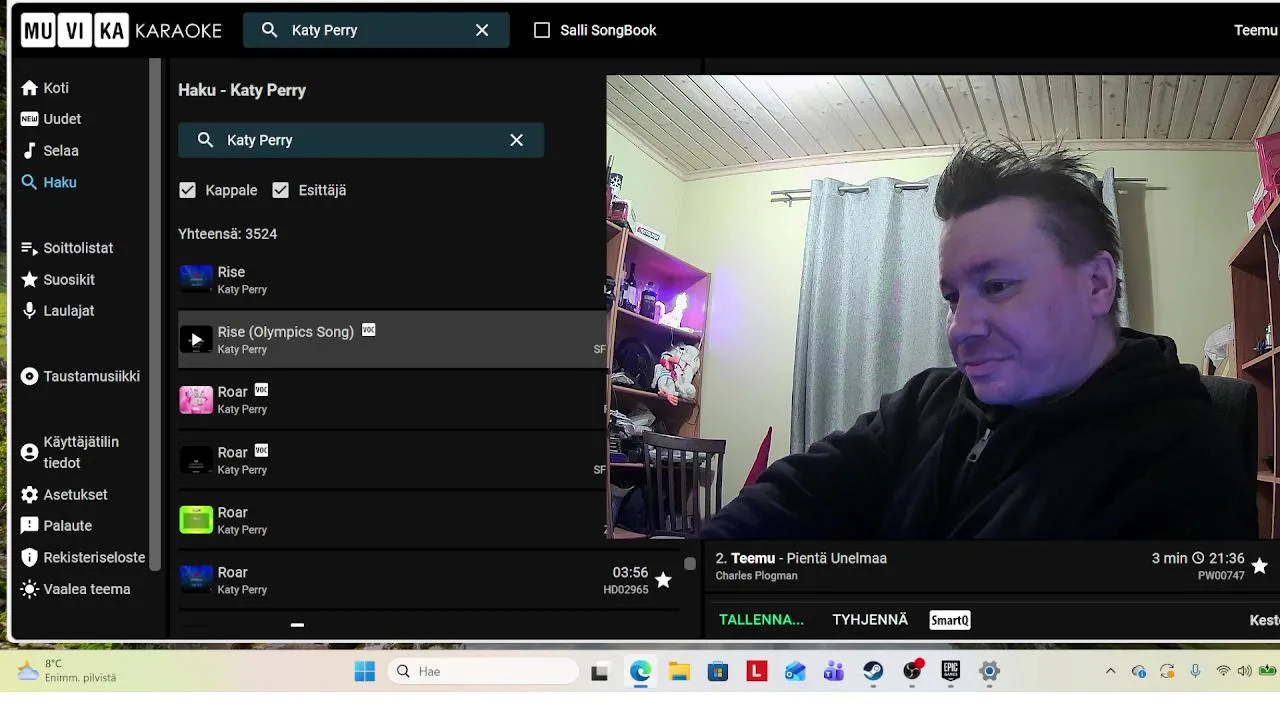Image resolution: width=1280 pixels, height=720 pixels.
Task: Open Rekisteriseloste privacy statement
Action: (83, 558)
